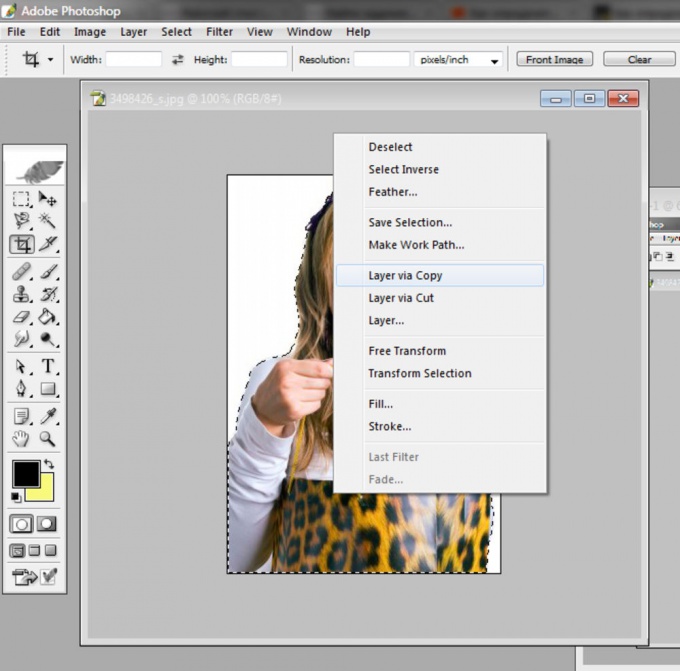Select the Magic Wand tool

[x=47, y=221]
